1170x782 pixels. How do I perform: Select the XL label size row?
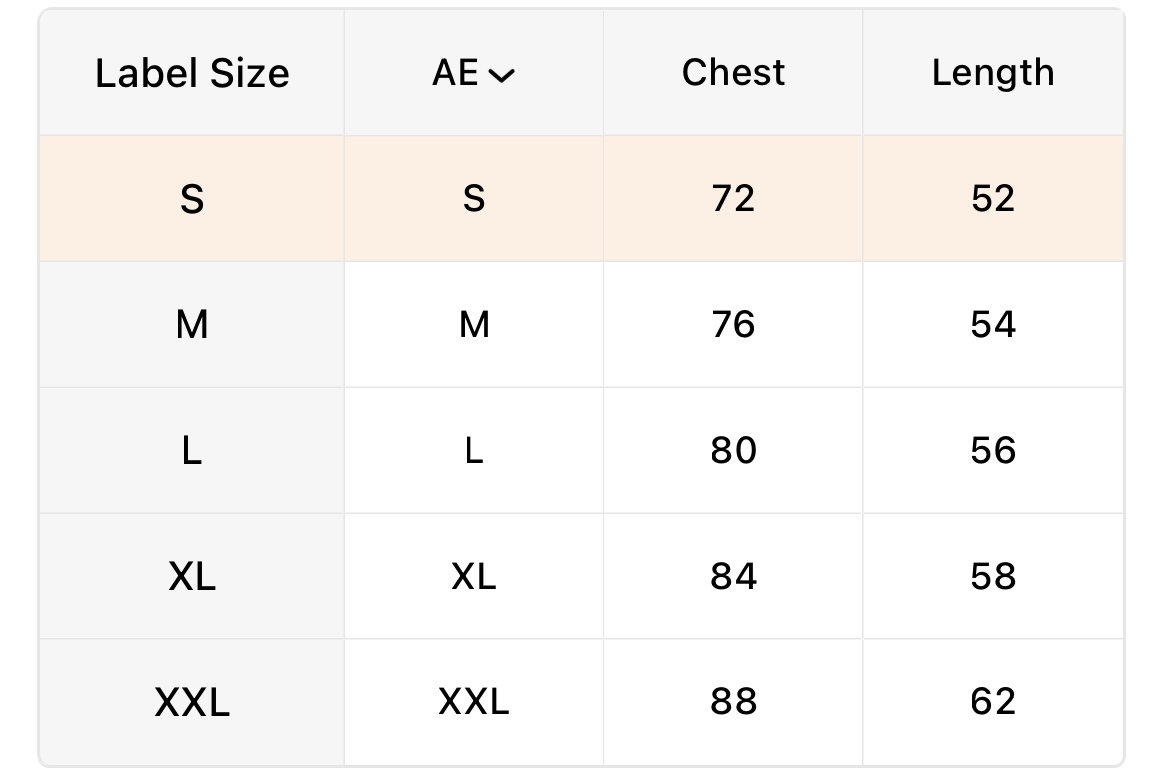[x=192, y=577]
